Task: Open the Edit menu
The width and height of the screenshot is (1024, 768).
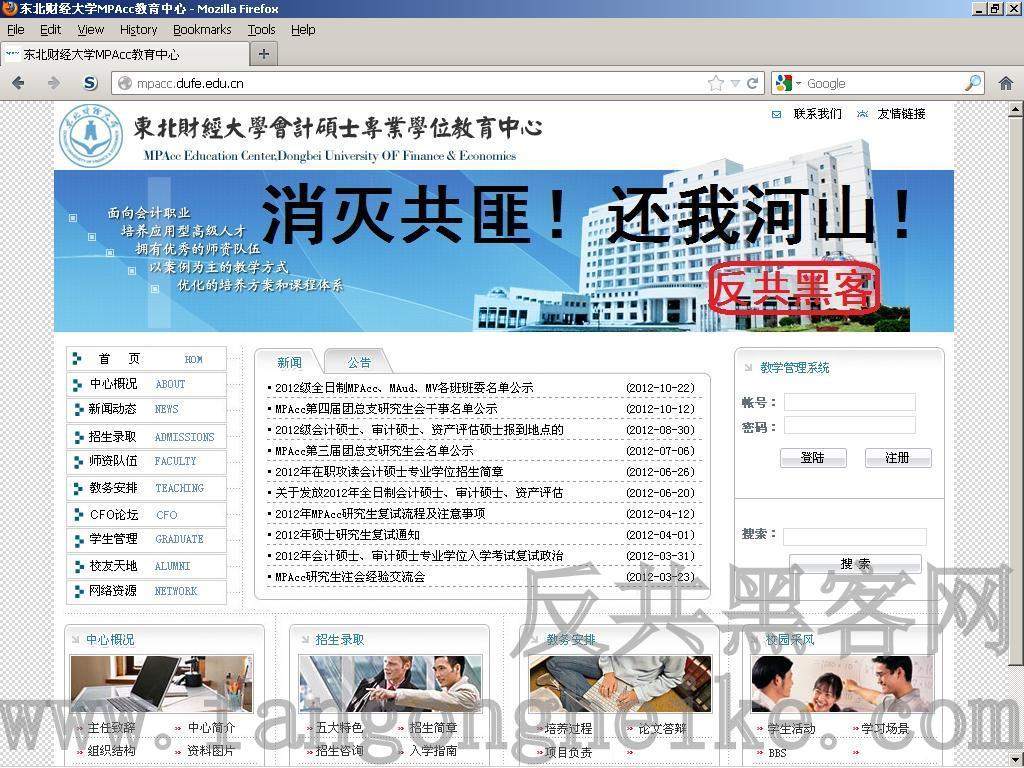Action: [x=50, y=30]
